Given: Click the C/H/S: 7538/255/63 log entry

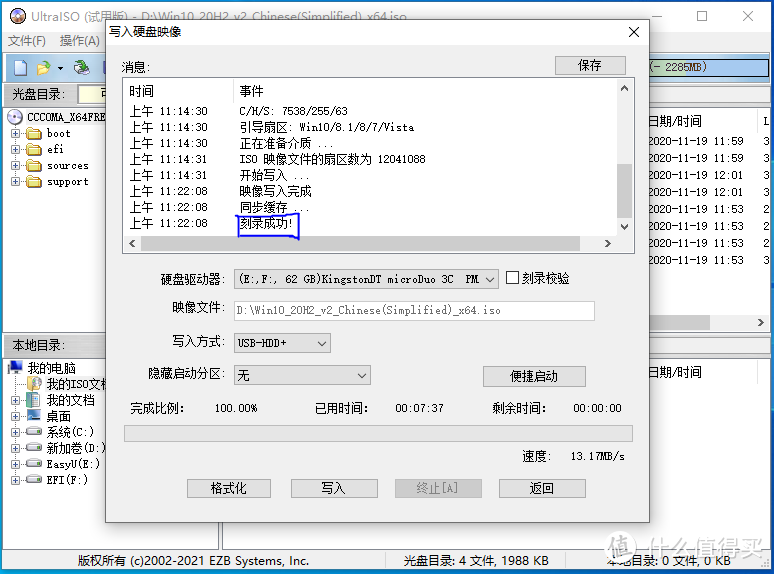Looking at the screenshot, I should point(293,111).
